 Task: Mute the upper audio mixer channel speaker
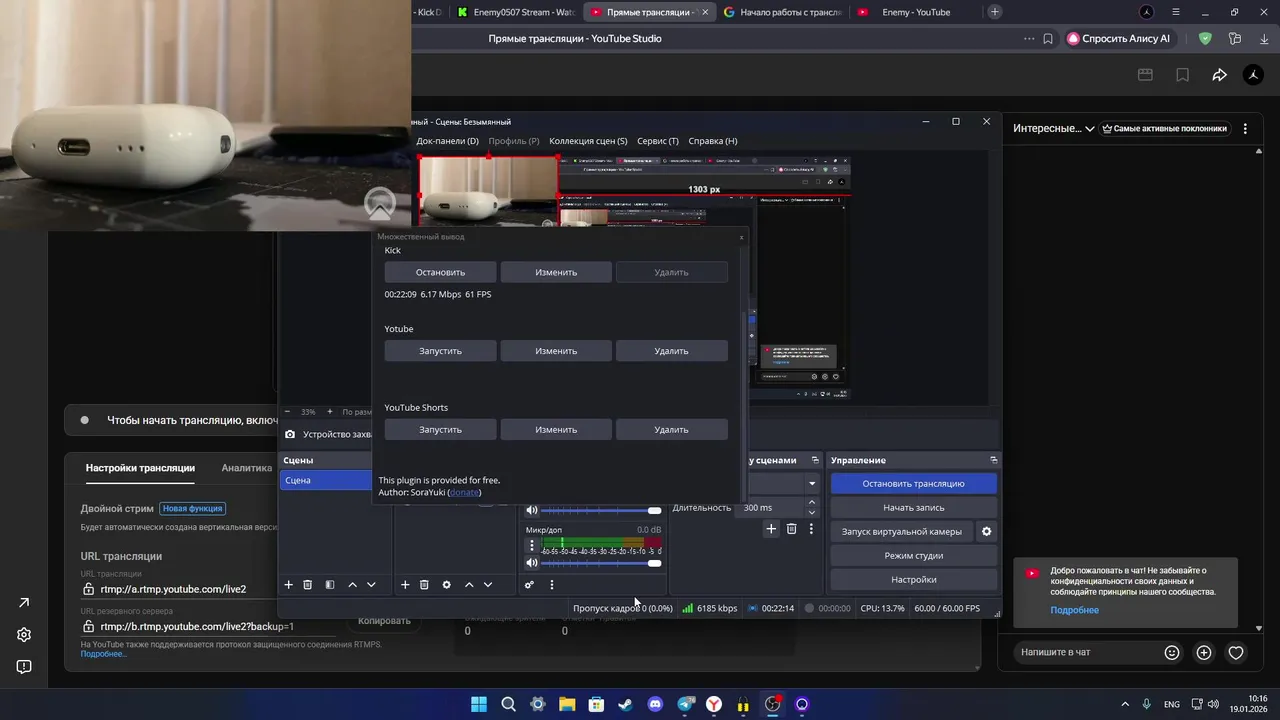click(x=532, y=510)
